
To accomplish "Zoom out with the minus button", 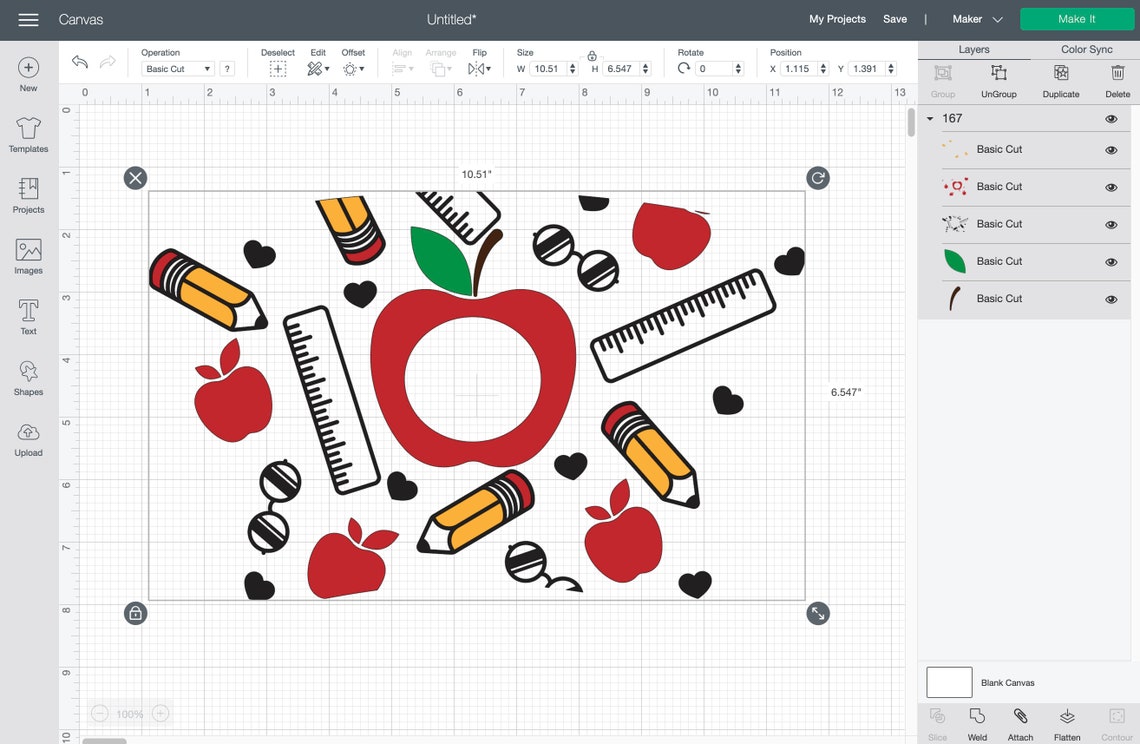I will pyautogui.click(x=100, y=714).
